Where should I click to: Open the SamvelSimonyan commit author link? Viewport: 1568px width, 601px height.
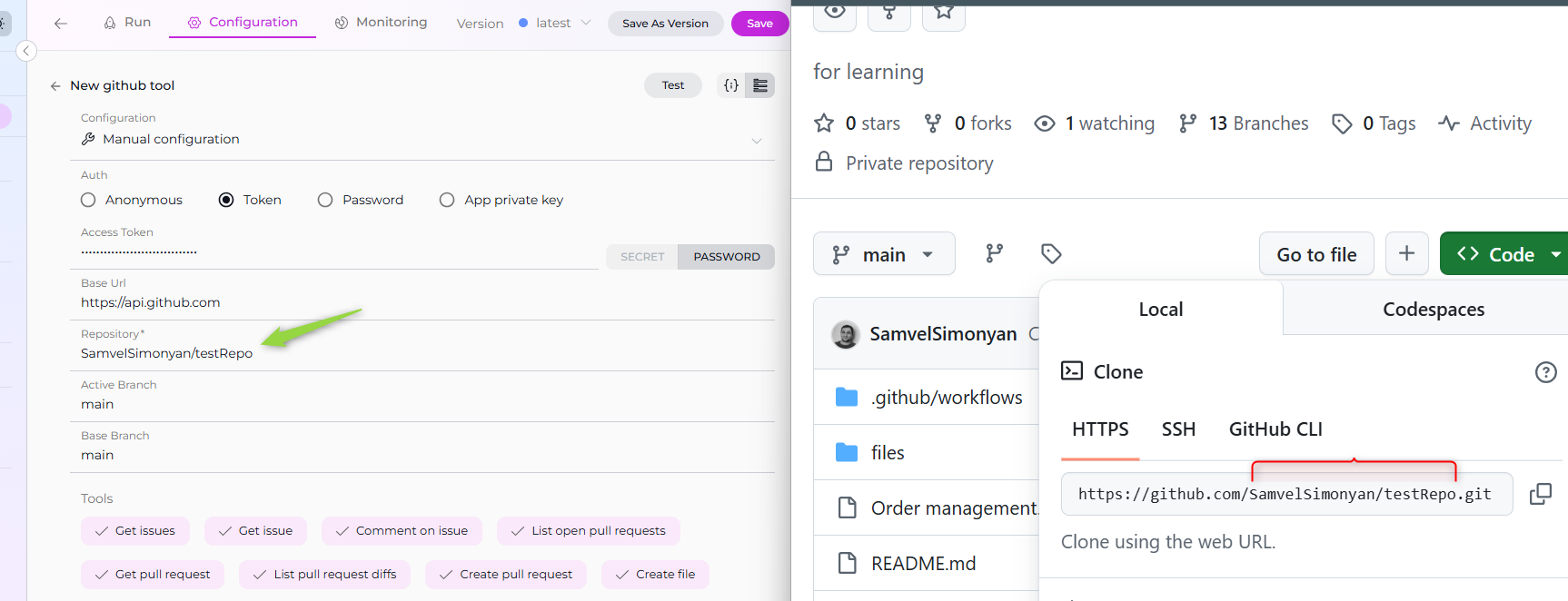943,334
